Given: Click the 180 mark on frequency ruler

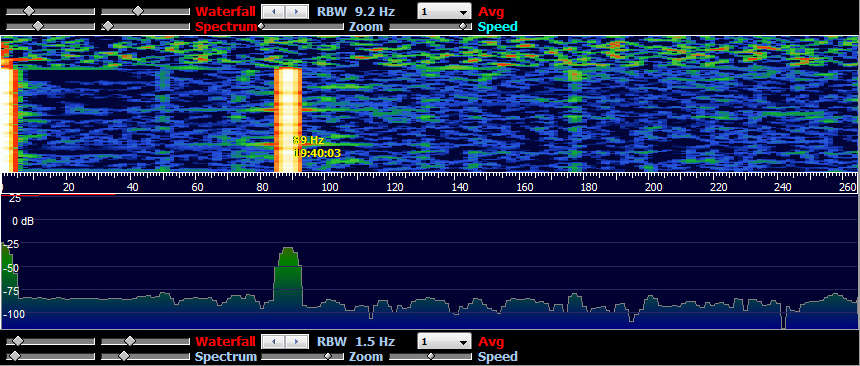Looking at the screenshot, I should 589,187.
